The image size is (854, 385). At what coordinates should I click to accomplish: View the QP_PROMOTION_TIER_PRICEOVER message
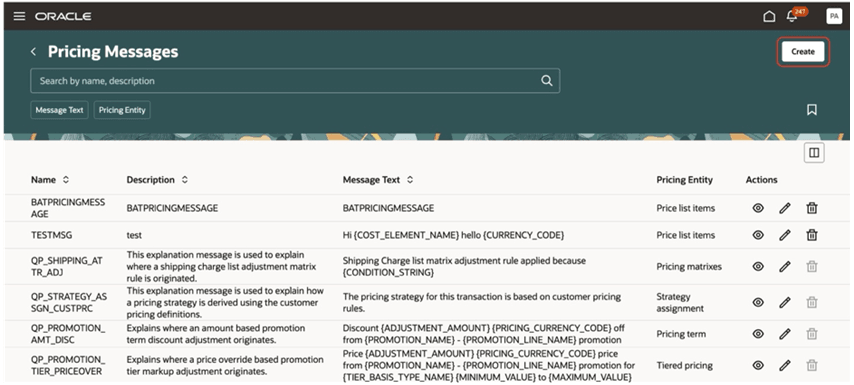click(758, 365)
